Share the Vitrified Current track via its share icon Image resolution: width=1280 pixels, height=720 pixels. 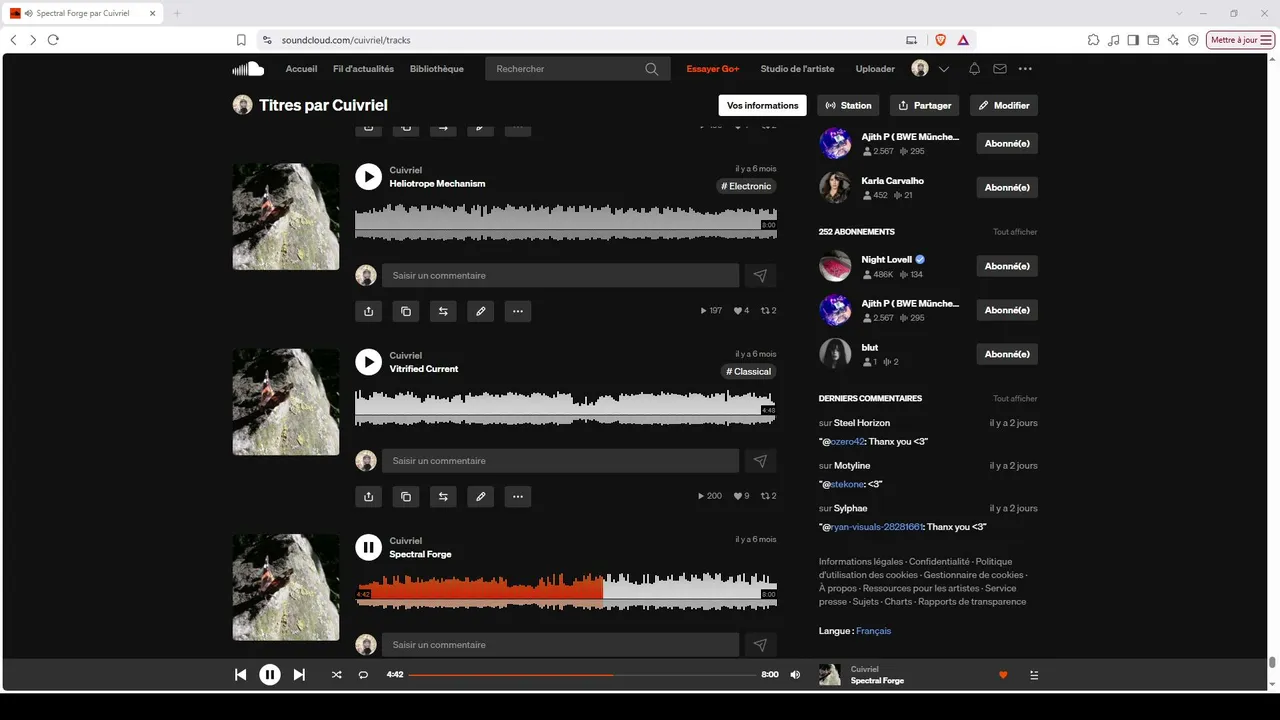[x=368, y=496]
